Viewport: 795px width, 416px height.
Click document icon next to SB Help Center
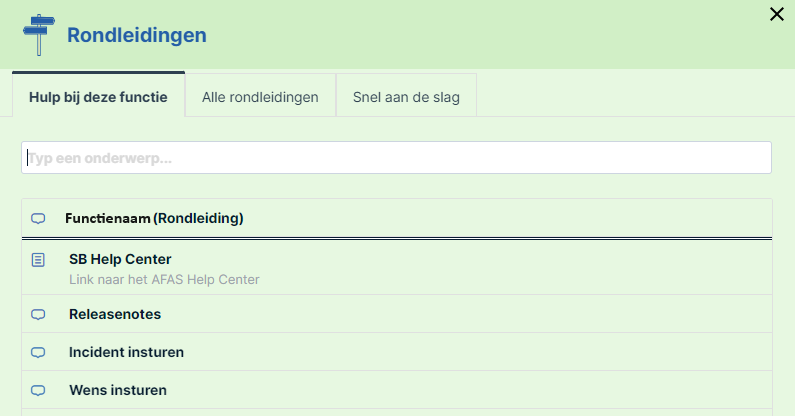38,260
